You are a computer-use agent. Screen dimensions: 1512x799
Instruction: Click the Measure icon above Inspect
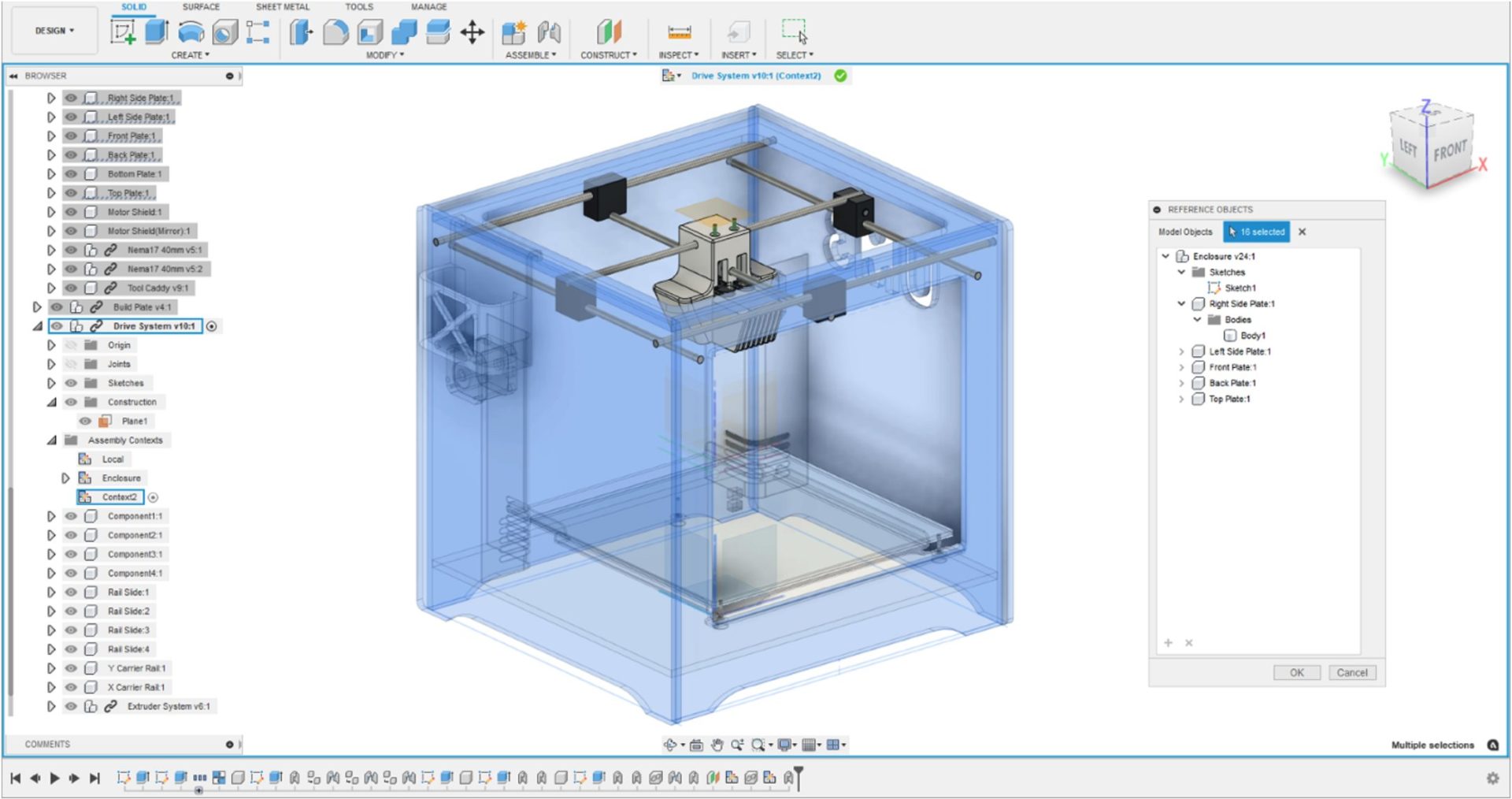[x=679, y=32]
